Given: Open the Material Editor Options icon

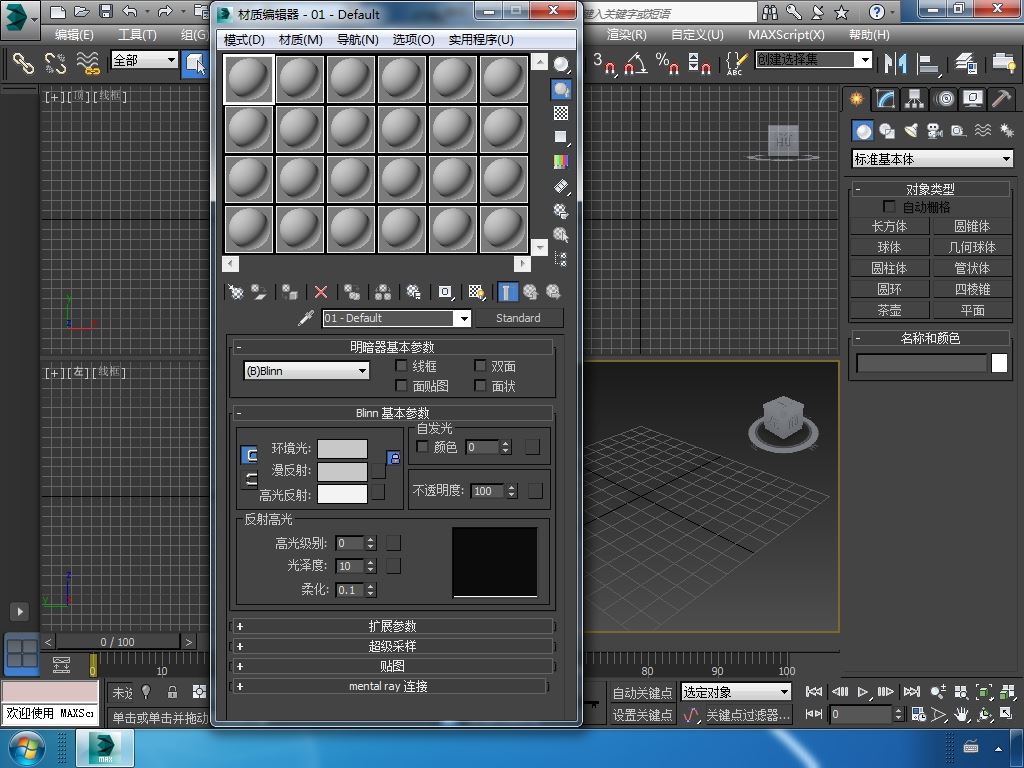Looking at the screenshot, I should [561, 210].
